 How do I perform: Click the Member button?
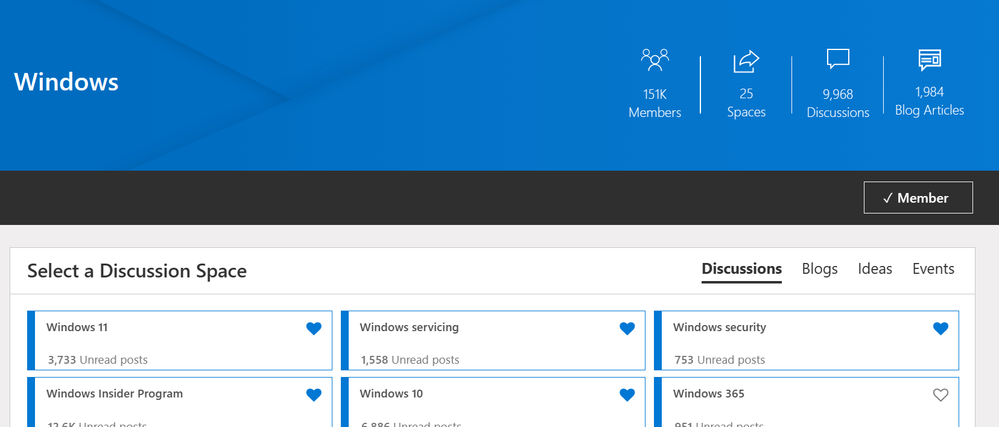(x=918, y=198)
